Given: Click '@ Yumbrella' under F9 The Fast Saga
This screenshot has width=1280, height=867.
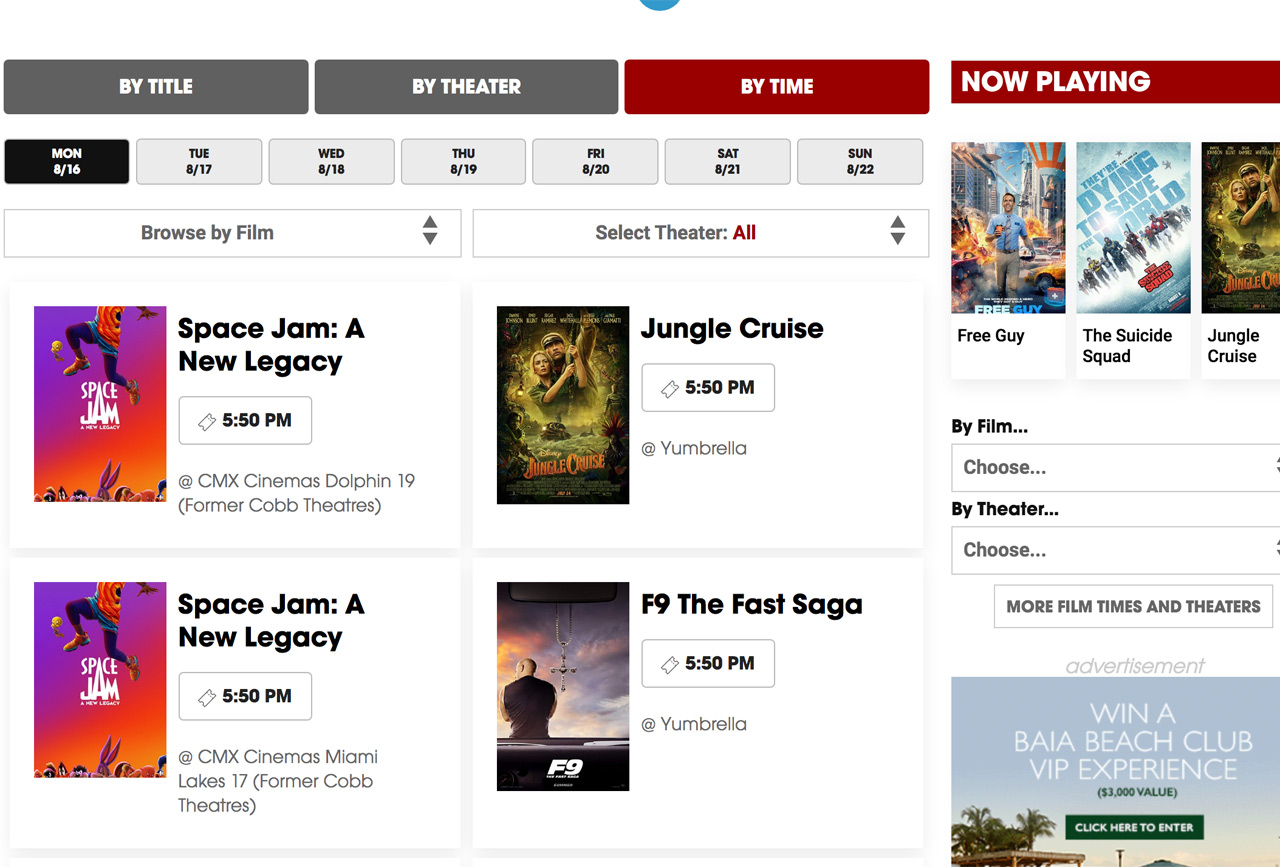Looking at the screenshot, I should [x=694, y=725].
